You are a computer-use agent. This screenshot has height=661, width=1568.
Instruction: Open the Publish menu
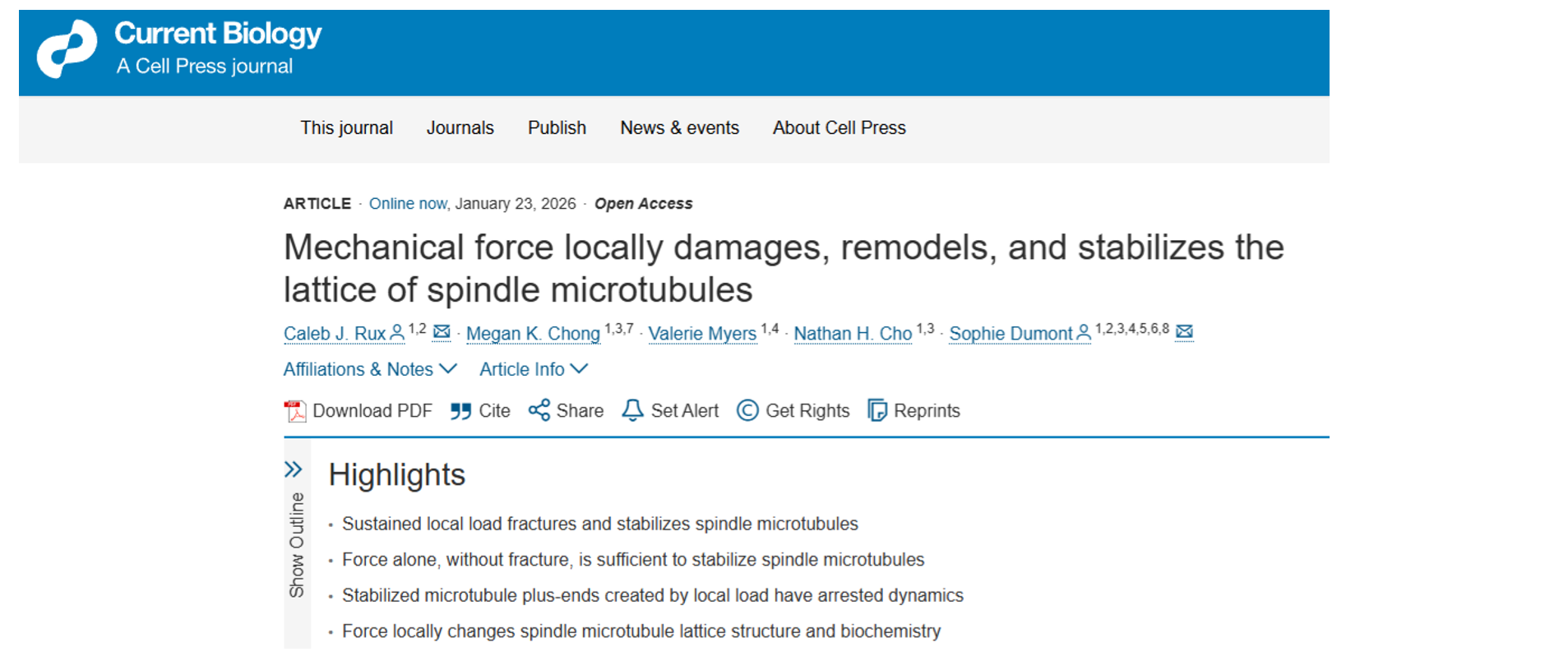tap(557, 128)
